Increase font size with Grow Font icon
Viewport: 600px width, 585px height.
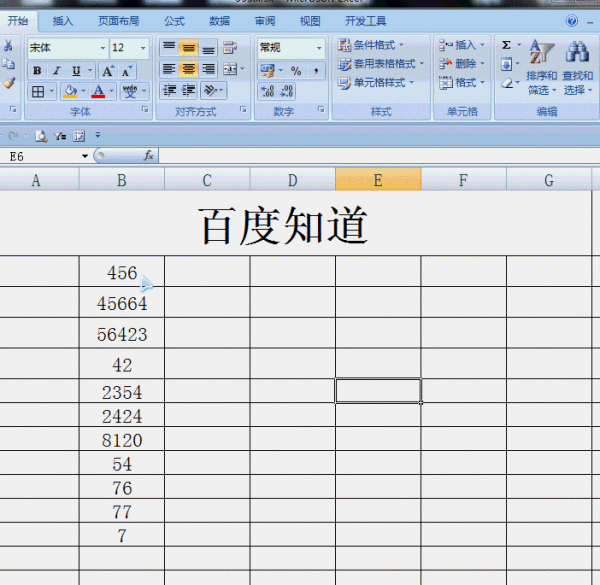pyautogui.click(x=108, y=71)
